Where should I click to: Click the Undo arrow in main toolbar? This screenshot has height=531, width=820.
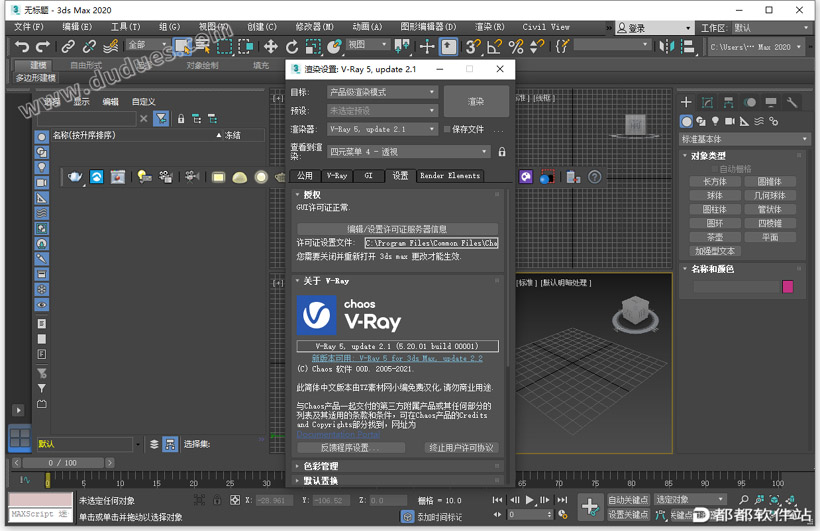[x=21, y=47]
